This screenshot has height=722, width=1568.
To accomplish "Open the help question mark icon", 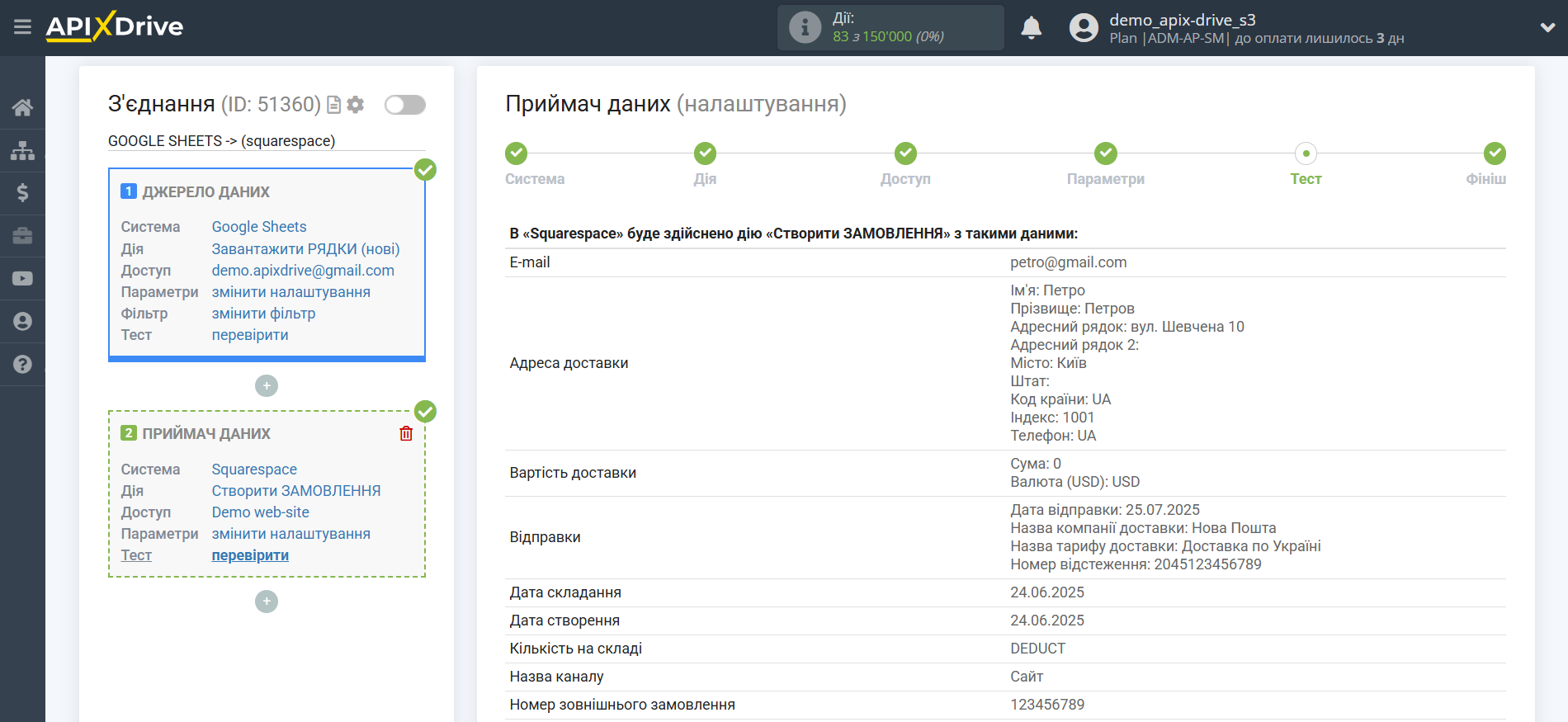I will tap(22, 364).
